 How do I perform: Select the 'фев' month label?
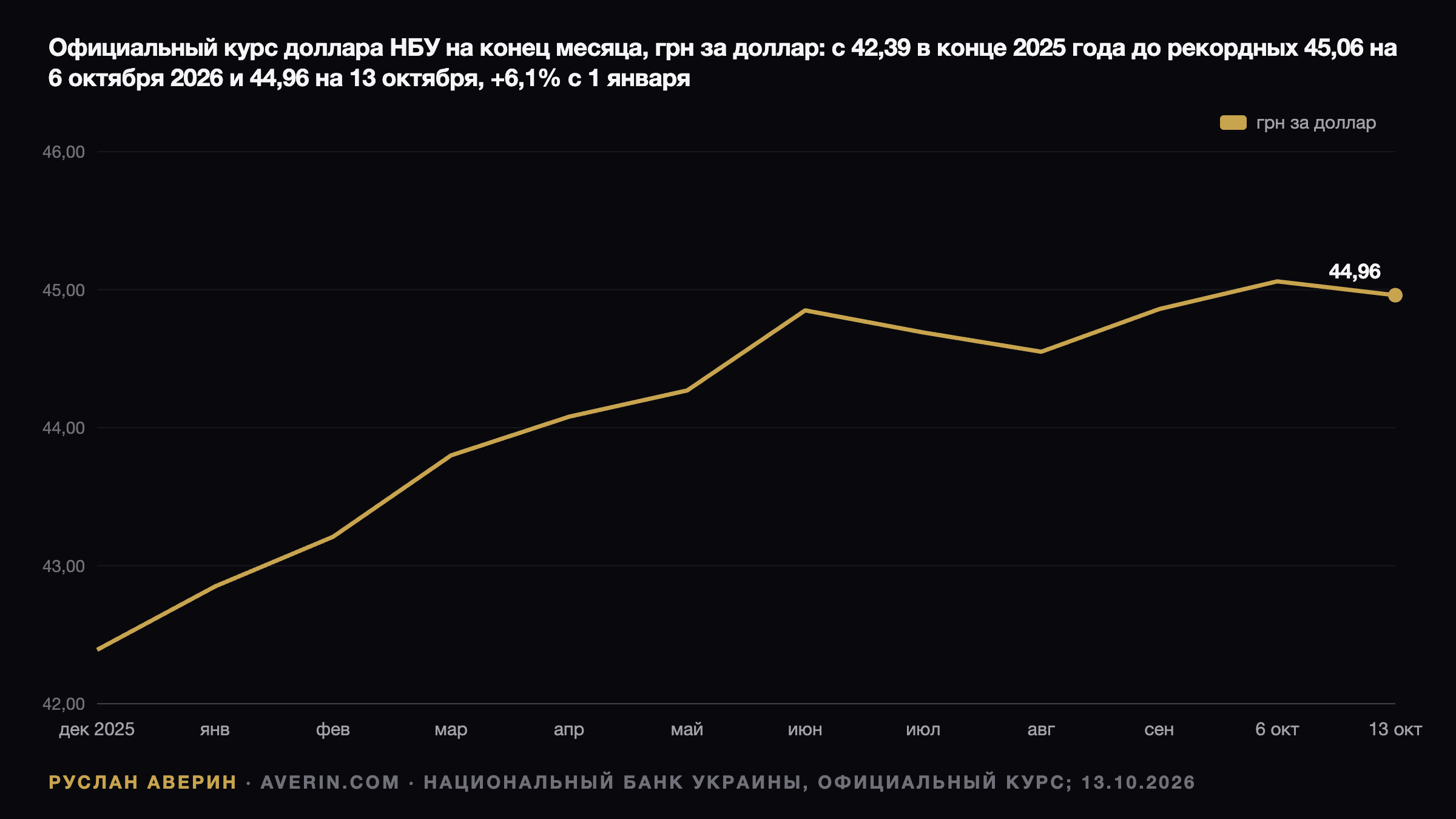point(332,730)
